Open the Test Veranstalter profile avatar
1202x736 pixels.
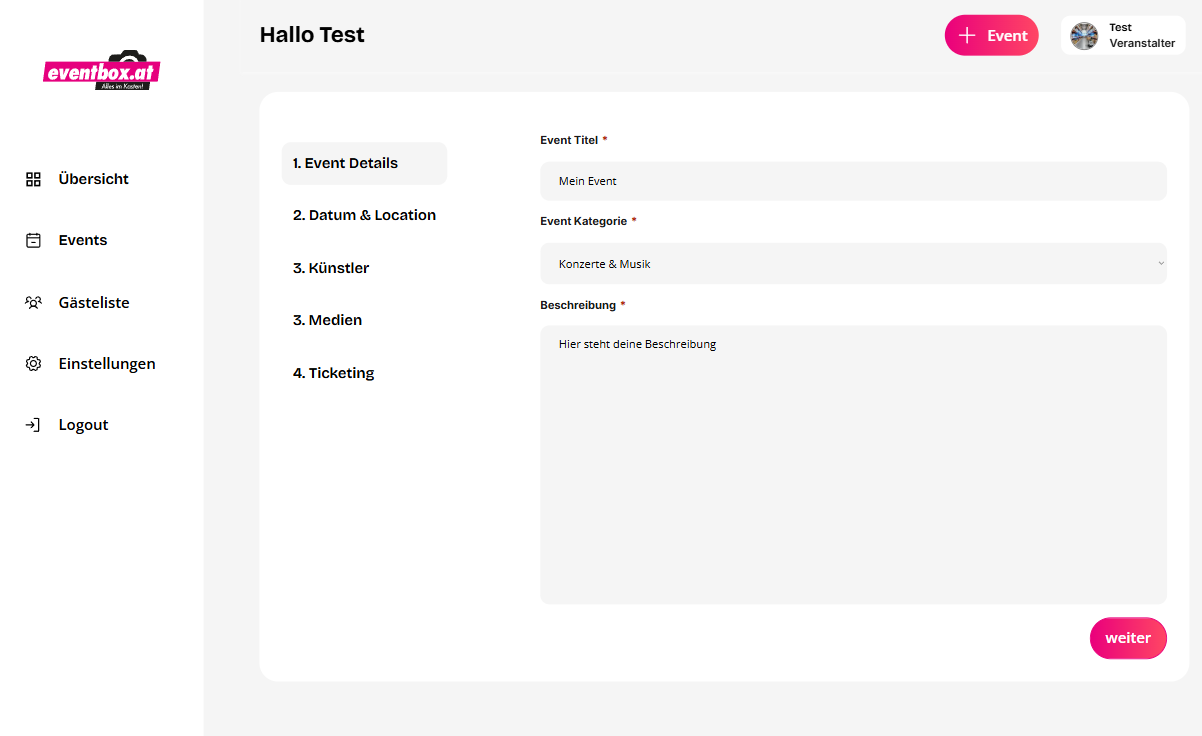click(1084, 35)
